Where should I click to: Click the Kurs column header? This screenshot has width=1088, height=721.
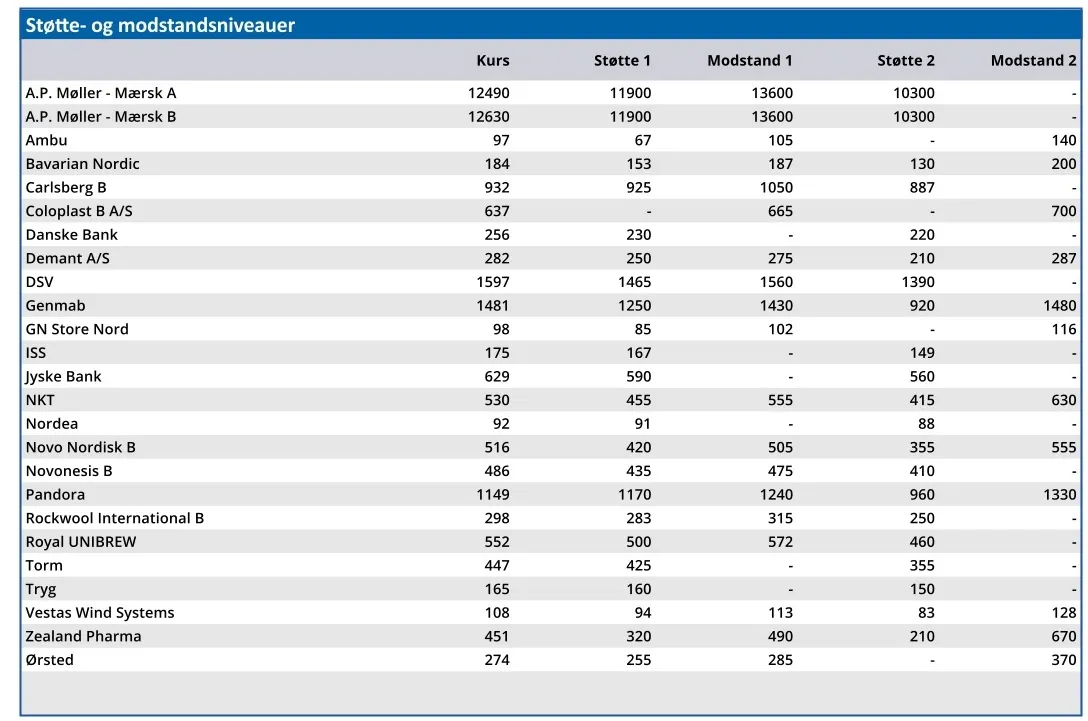point(492,61)
